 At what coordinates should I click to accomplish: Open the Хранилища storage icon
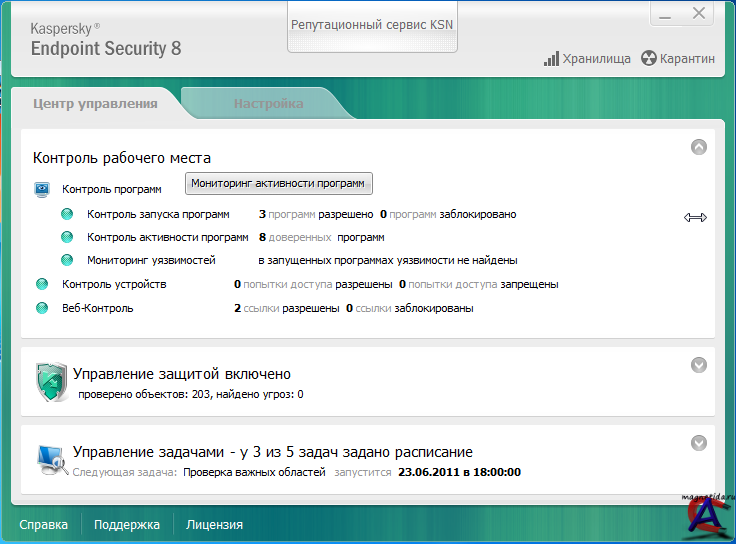(x=551, y=59)
